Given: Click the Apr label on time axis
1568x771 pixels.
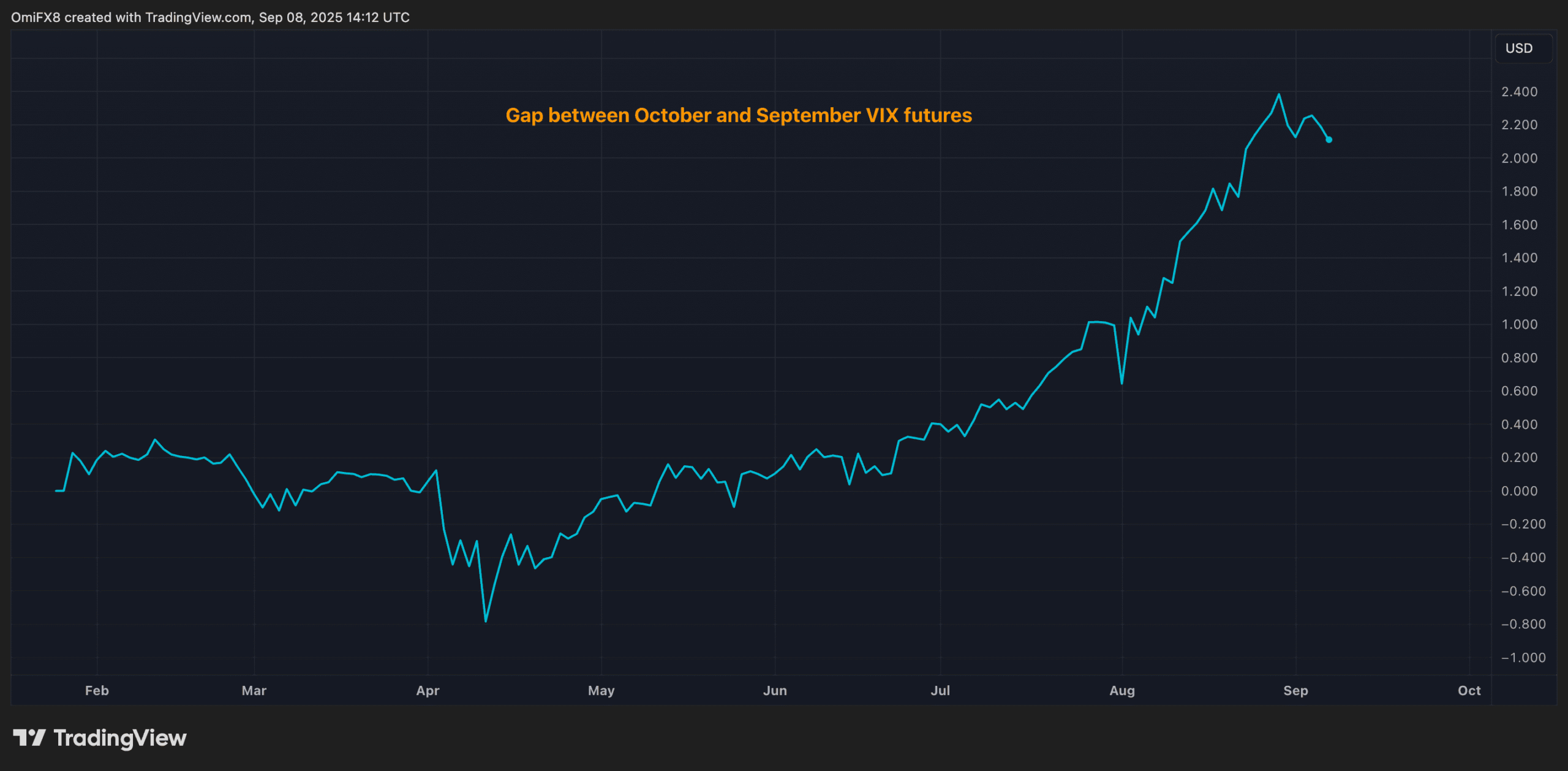Looking at the screenshot, I should click(428, 691).
